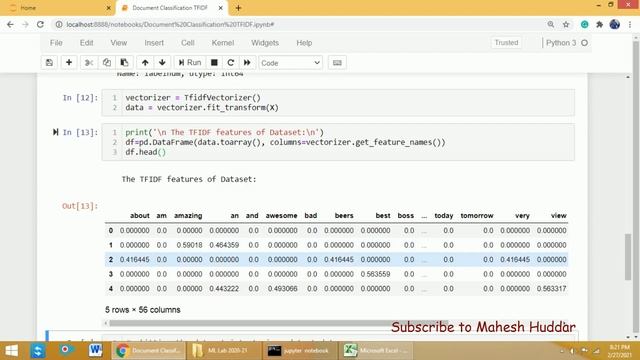Screen dimensions: 640x360
Task: Click the Trusted notebook button
Action: [506, 43]
